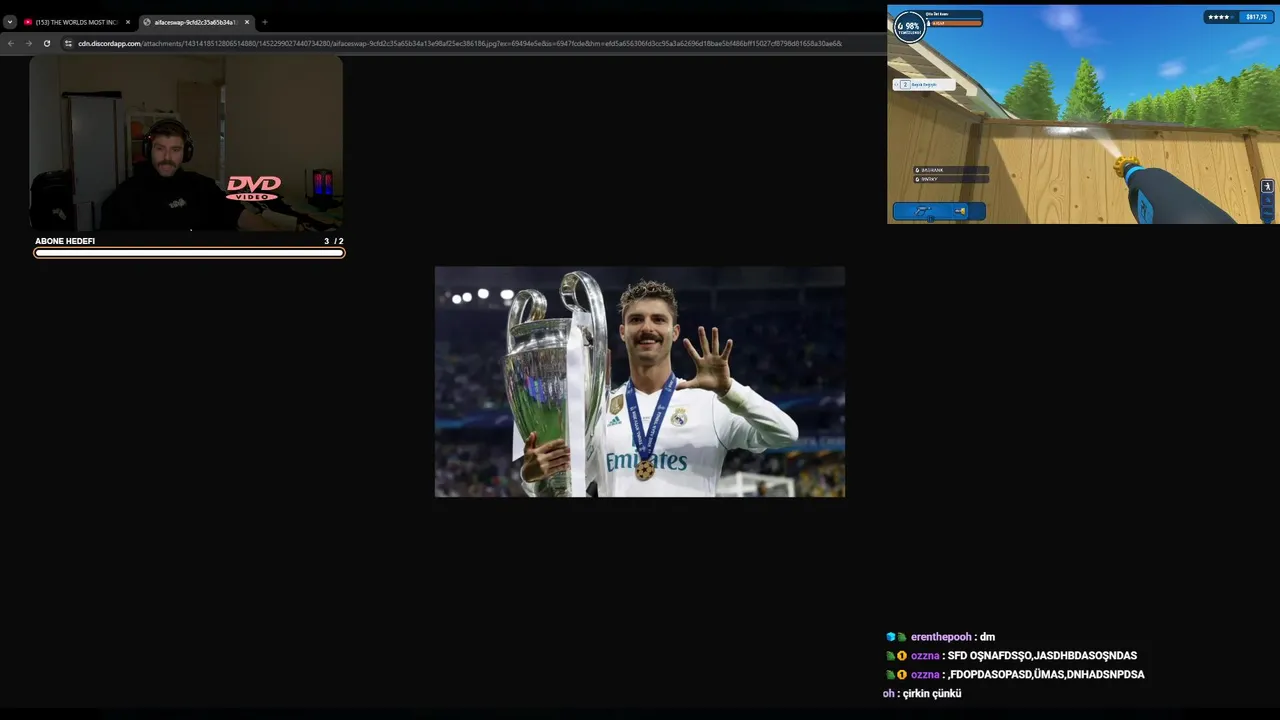Click the erenthepooh chat username
The width and height of the screenshot is (1280, 720).
click(x=941, y=637)
